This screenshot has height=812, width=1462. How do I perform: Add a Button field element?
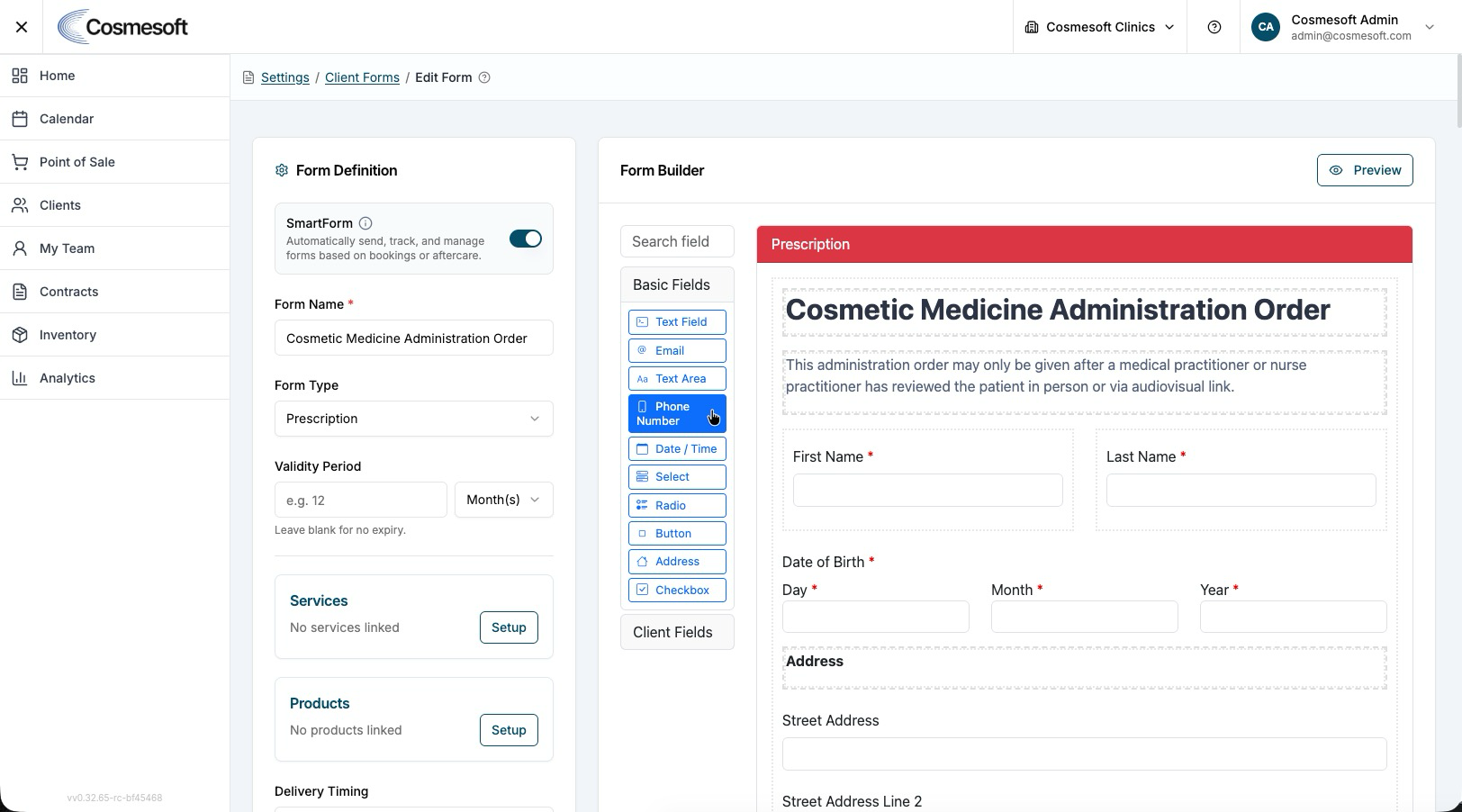(677, 534)
